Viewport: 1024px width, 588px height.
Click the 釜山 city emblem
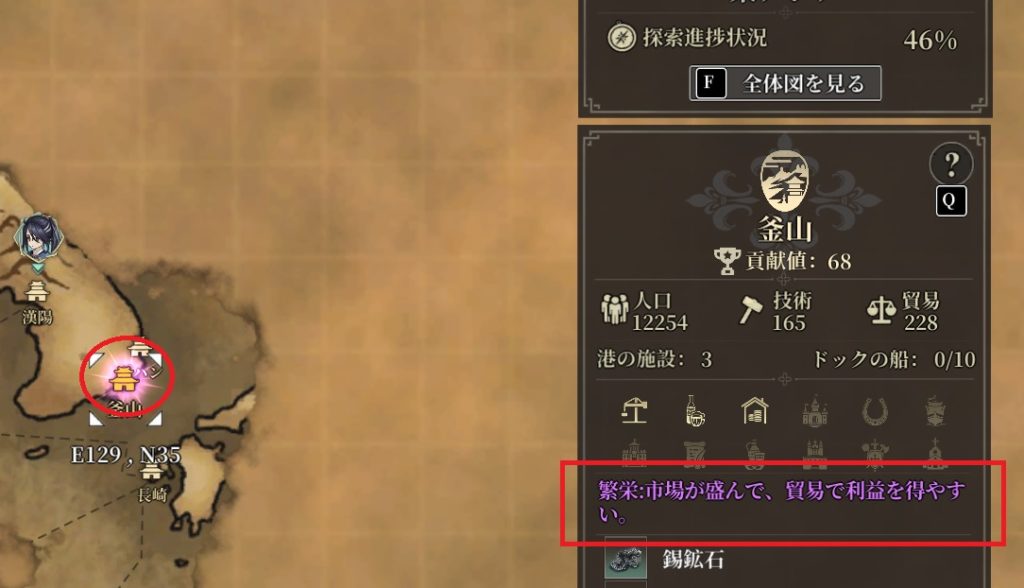click(784, 180)
